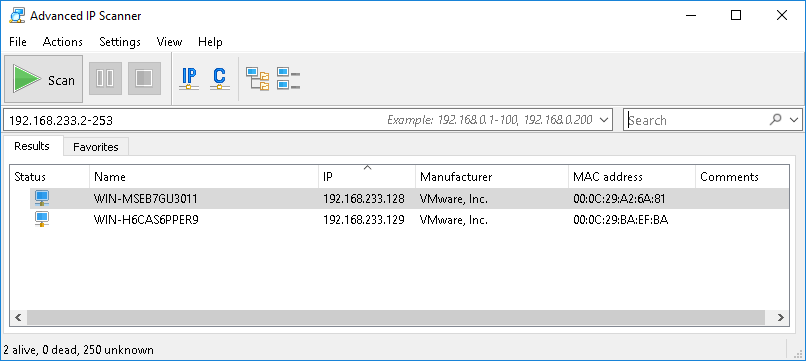Expand the IP range history dropdown

tap(605, 120)
